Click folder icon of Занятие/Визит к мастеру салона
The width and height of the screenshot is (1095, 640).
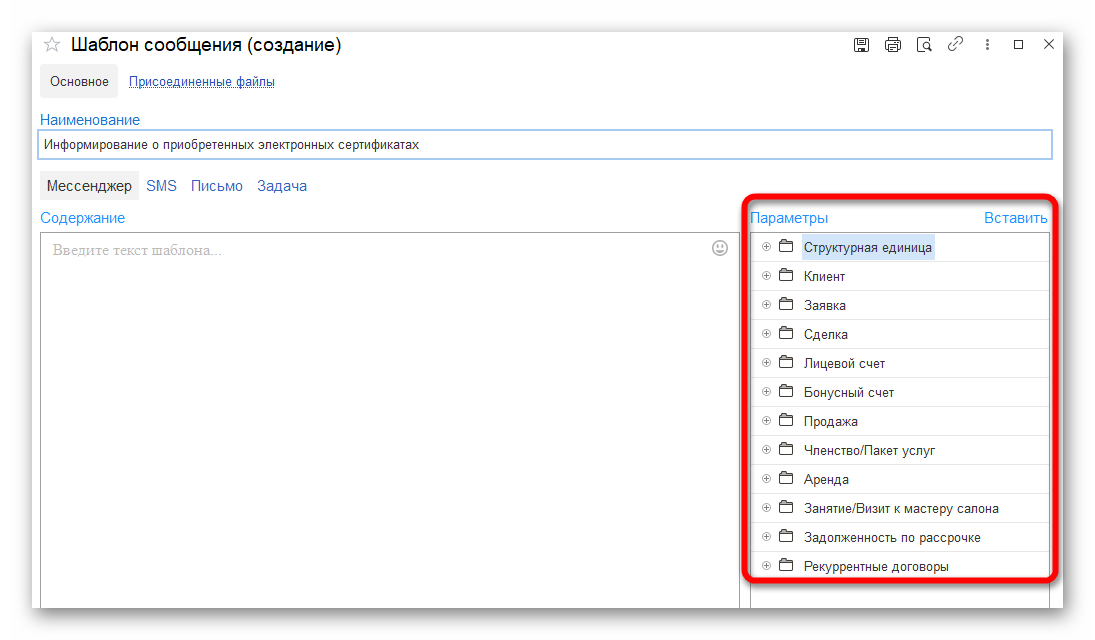coord(786,507)
